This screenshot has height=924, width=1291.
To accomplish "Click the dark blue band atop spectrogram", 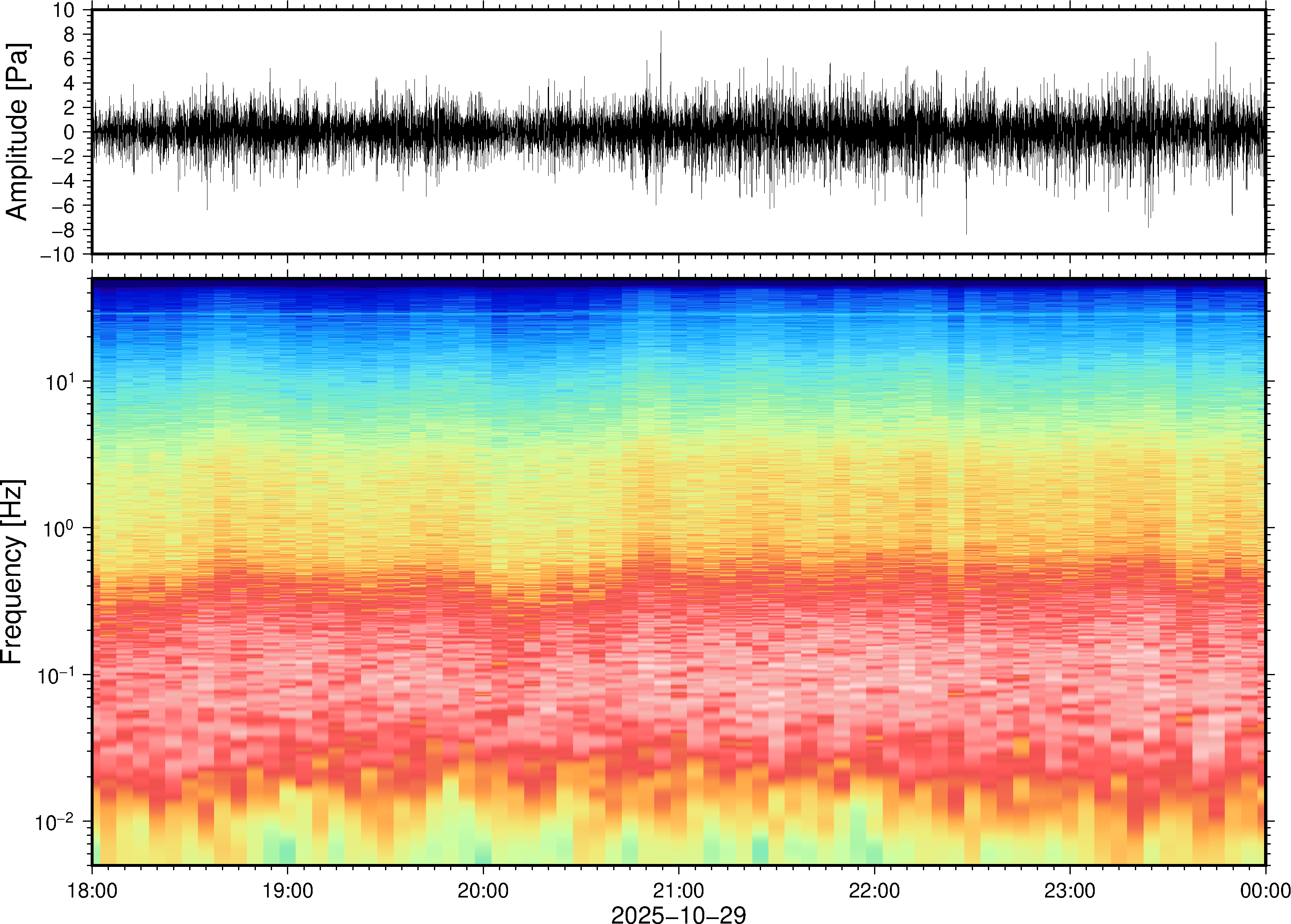I will click(678, 283).
